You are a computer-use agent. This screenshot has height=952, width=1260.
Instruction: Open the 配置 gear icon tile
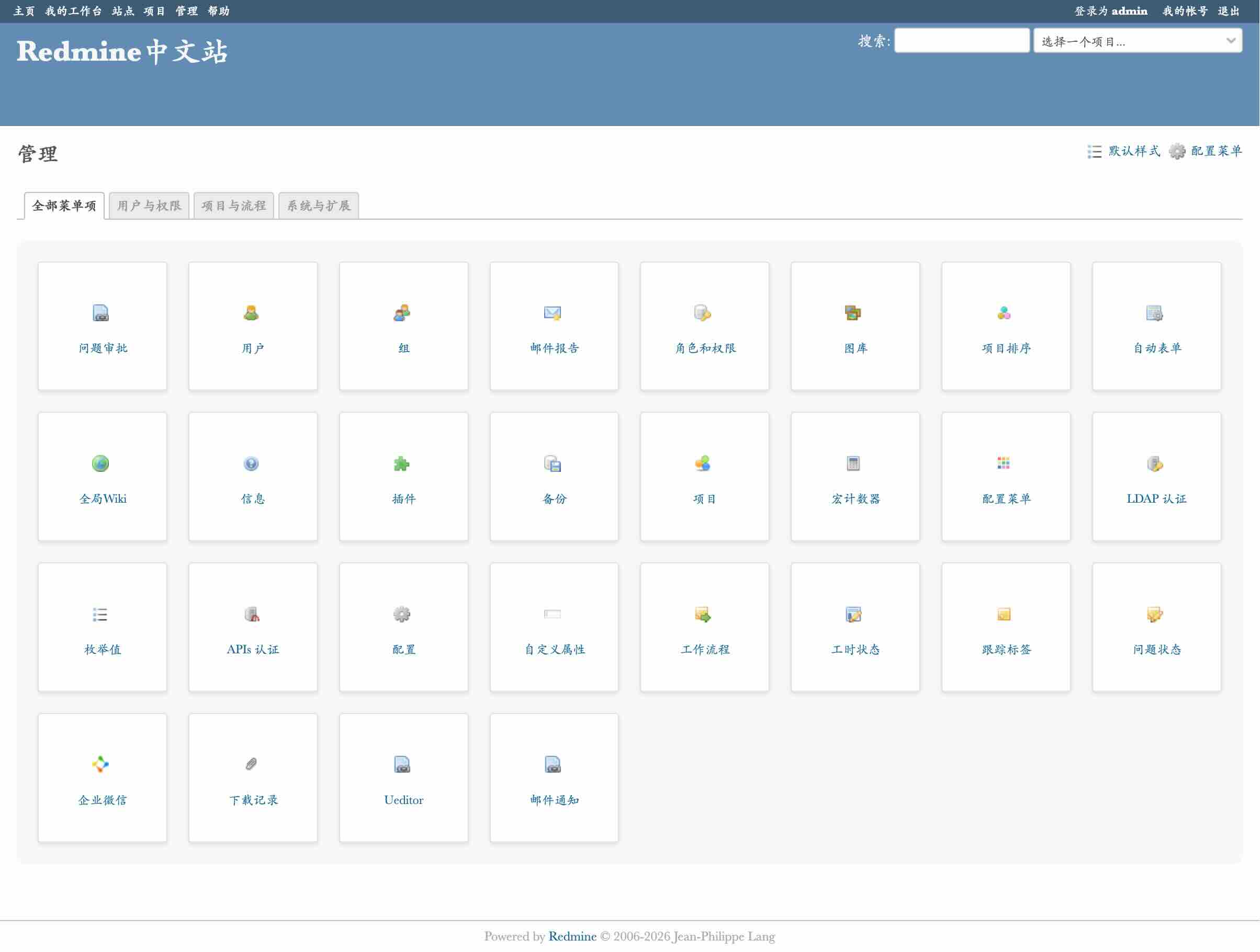click(x=402, y=615)
